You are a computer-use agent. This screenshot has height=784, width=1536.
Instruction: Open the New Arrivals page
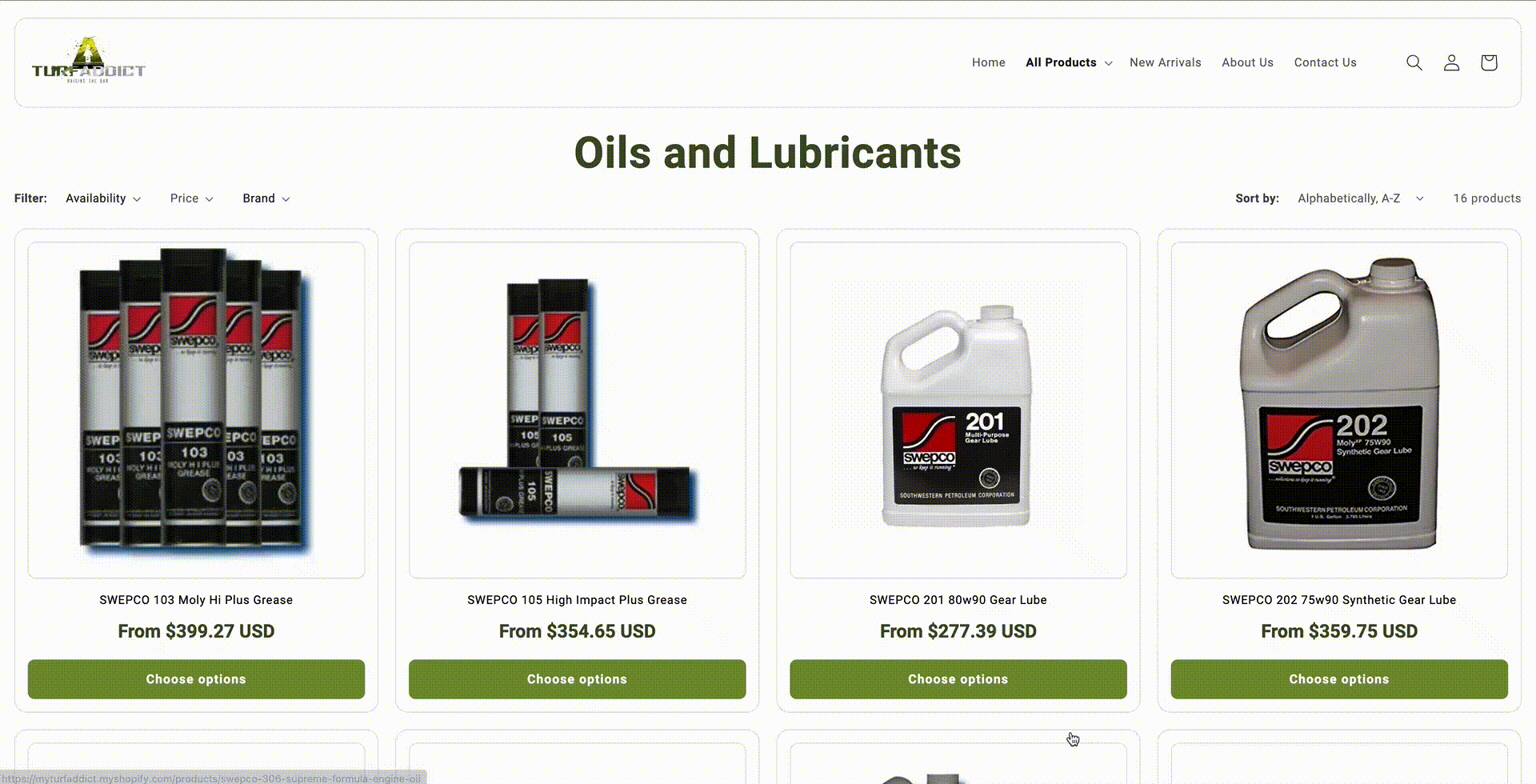1165,62
